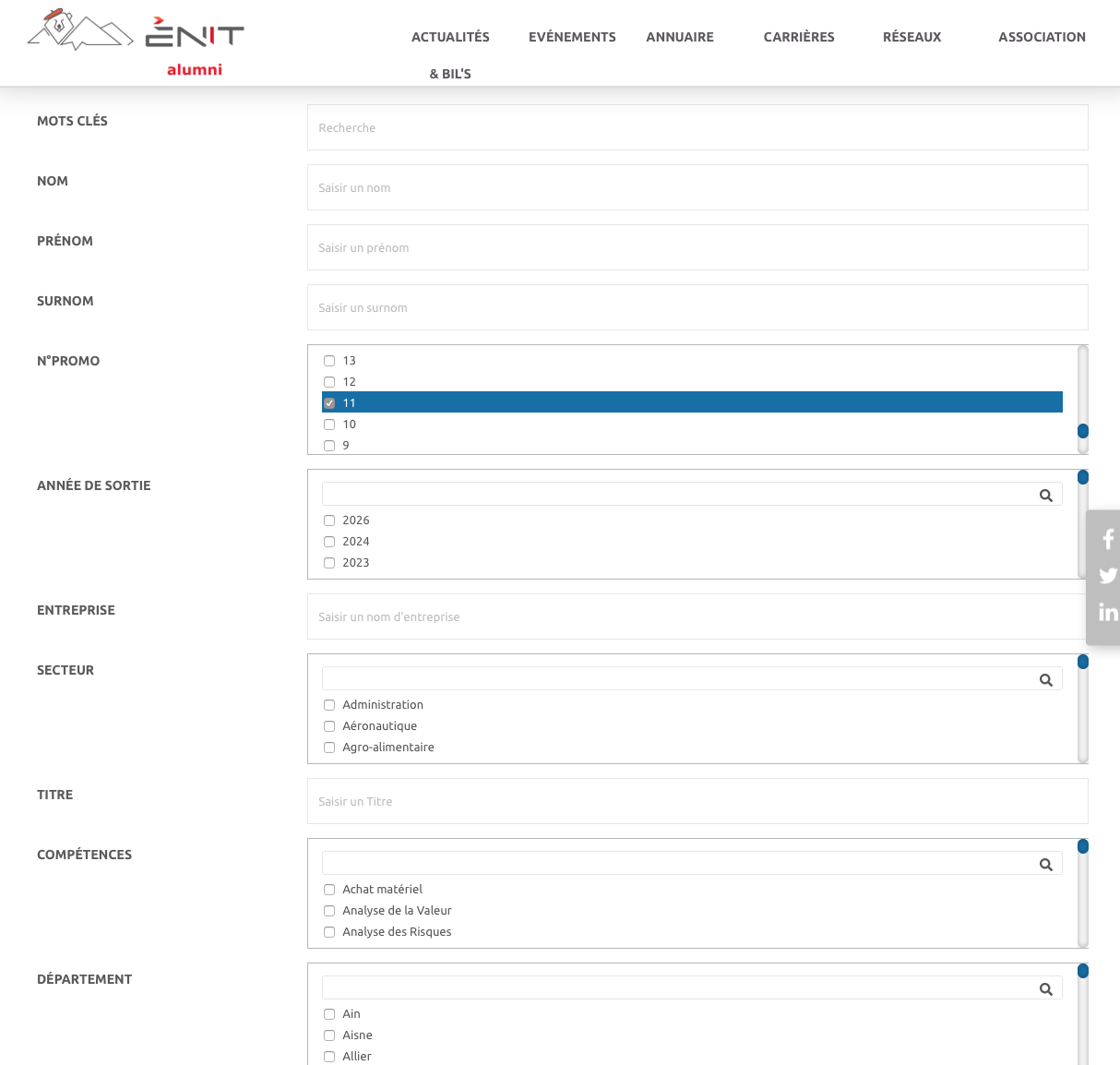Share on Facebook via side icon

click(x=1108, y=539)
